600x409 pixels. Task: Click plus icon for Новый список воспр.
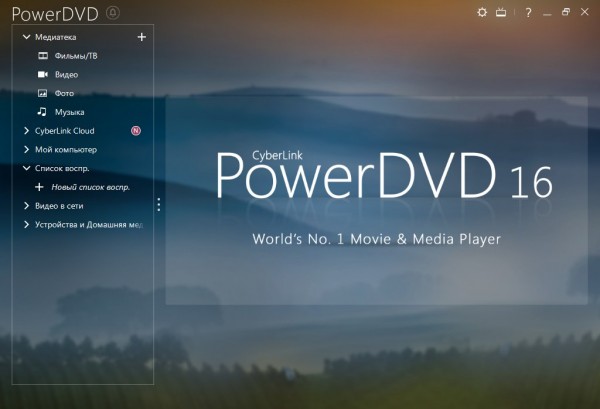click(39, 187)
